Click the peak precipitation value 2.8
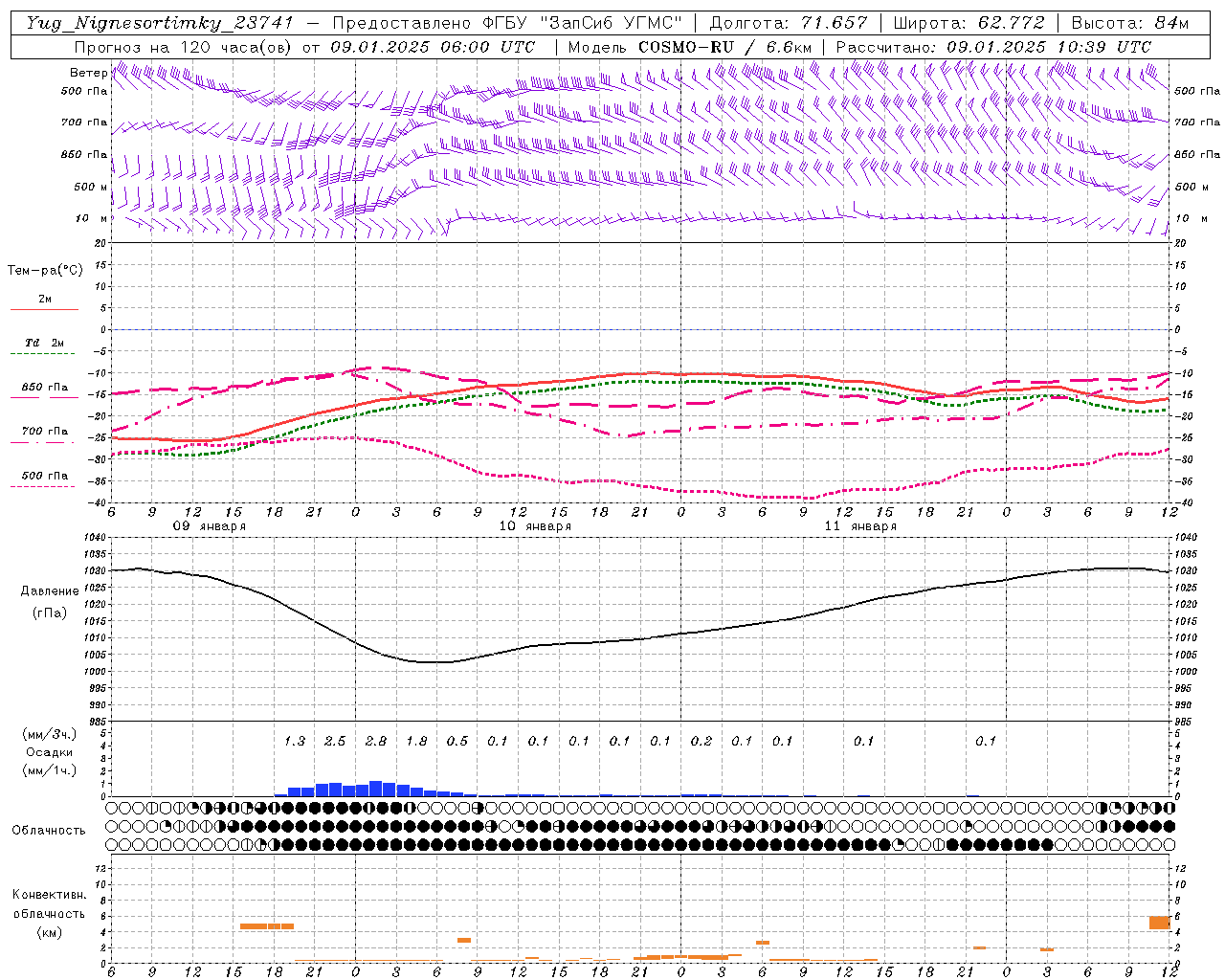 376,741
